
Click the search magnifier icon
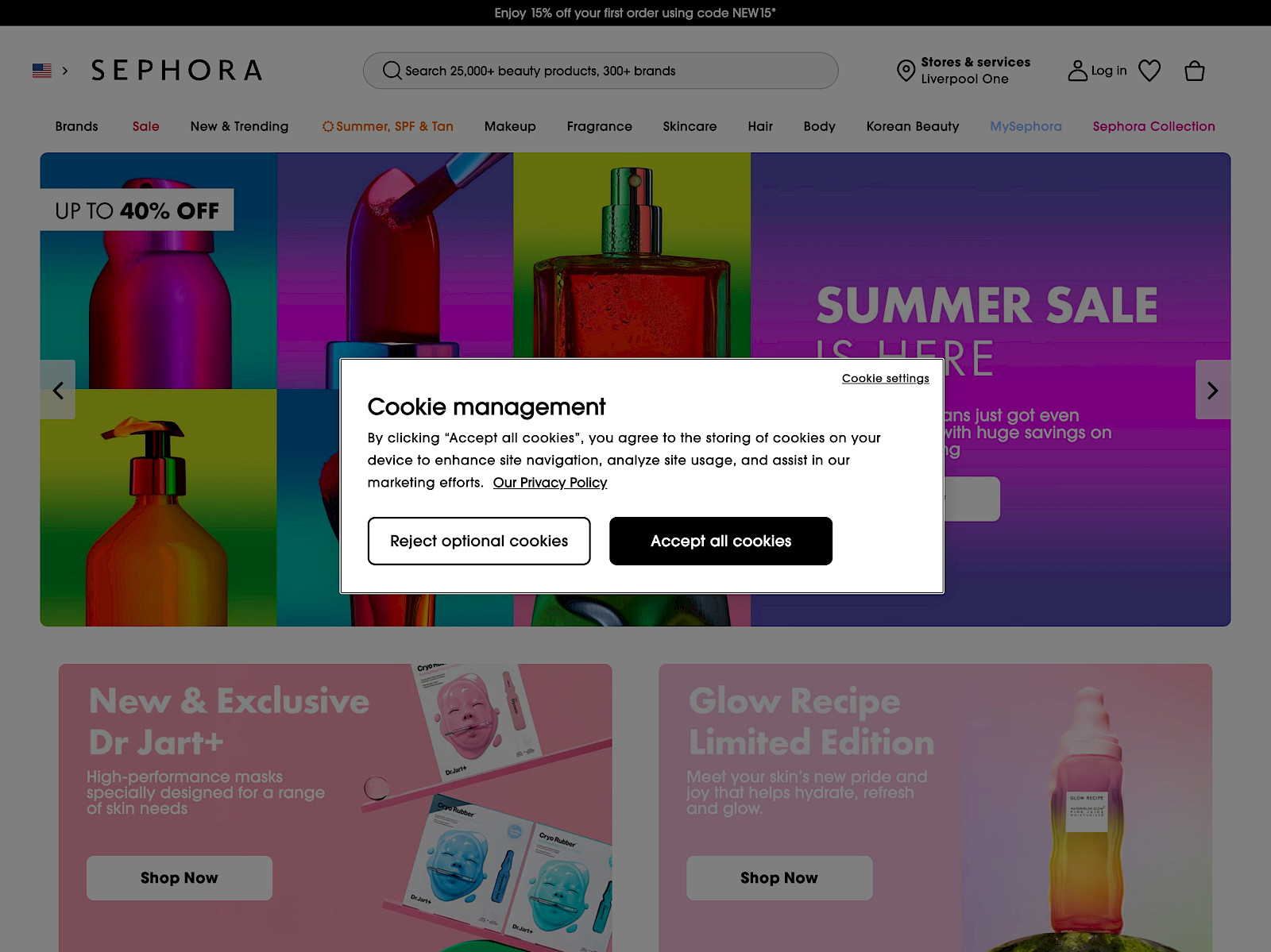pos(392,71)
